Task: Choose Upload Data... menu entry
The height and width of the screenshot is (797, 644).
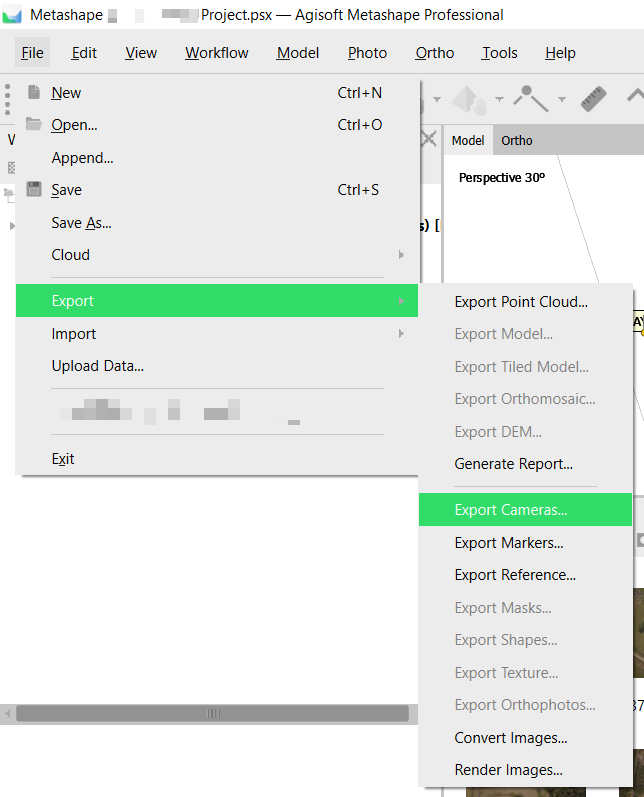Action: 217,365
